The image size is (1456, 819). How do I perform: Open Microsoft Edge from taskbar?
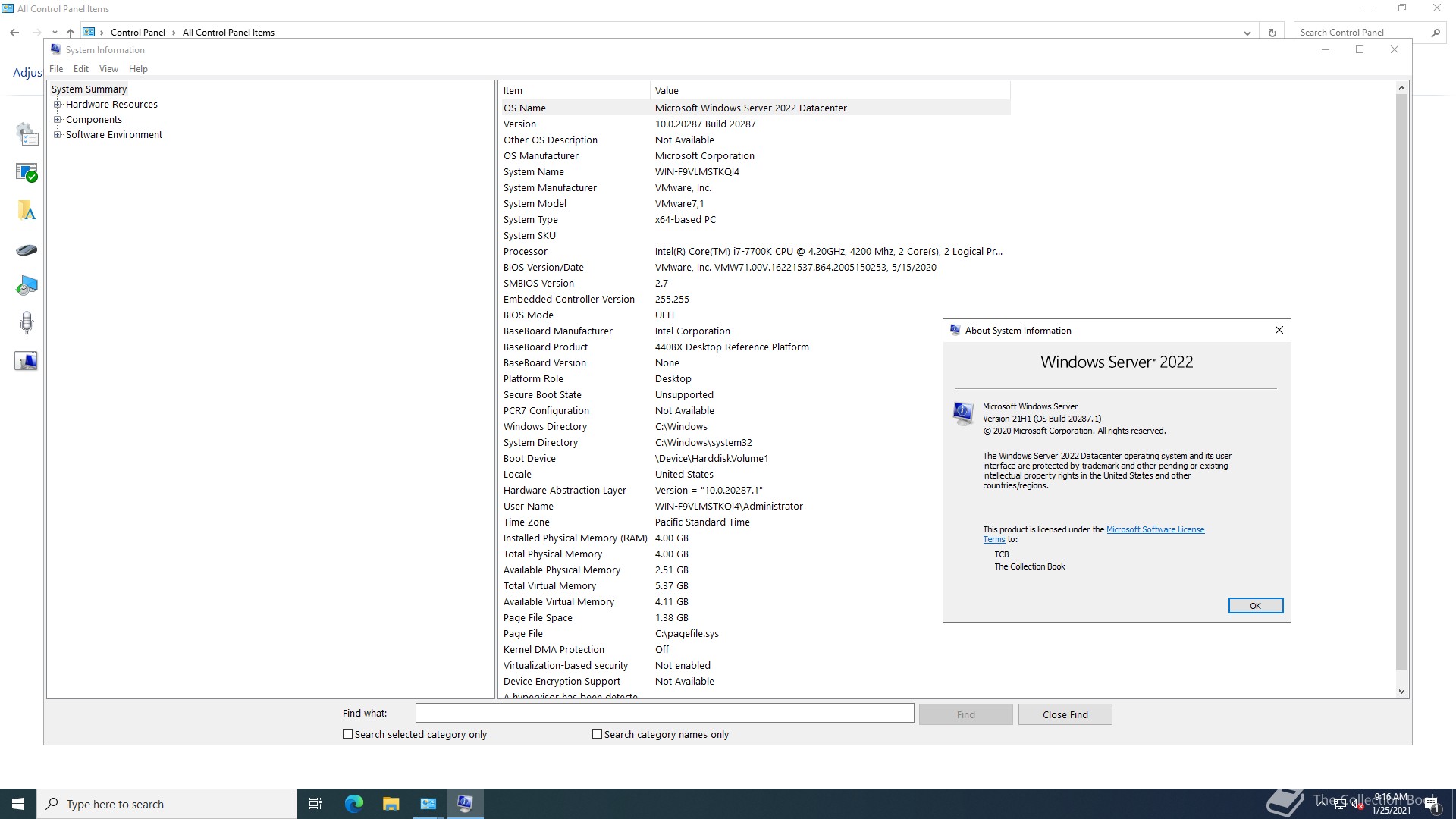tap(354, 804)
